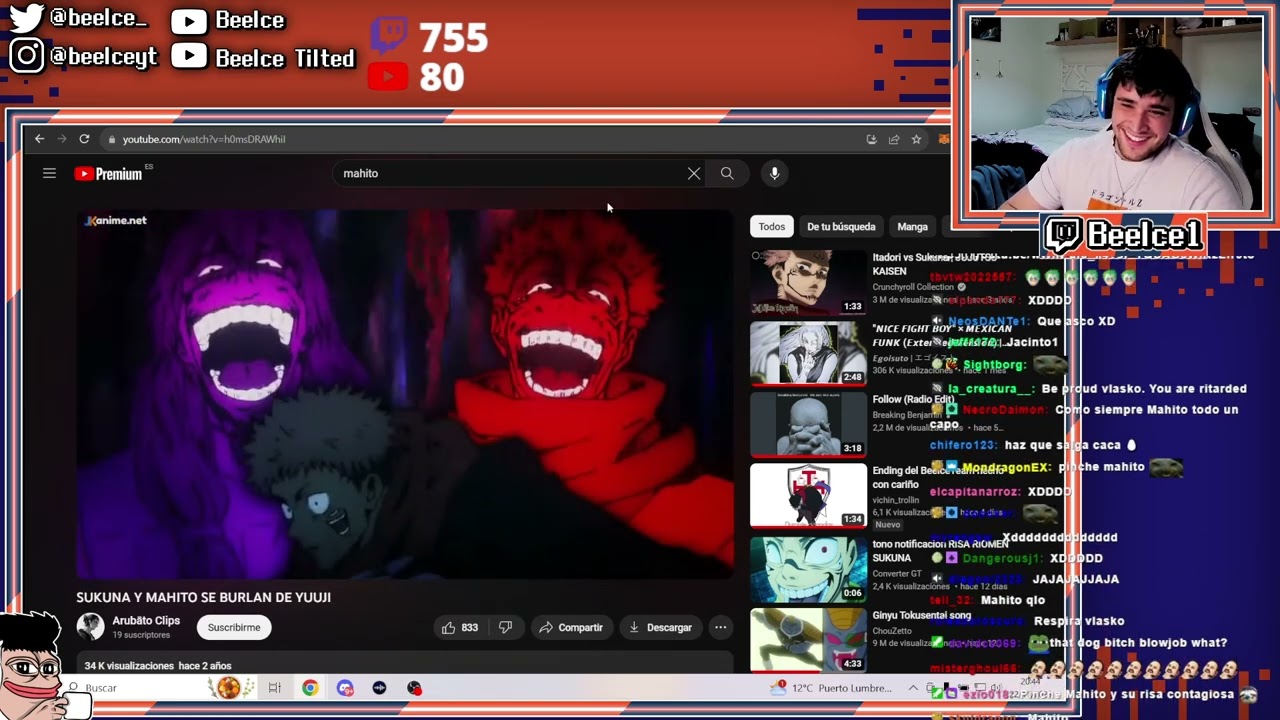Image resolution: width=1280 pixels, height=720 pixels.
Task: Select the 'De tu búsqueda' chip
Action: click(x=841, y=227)
